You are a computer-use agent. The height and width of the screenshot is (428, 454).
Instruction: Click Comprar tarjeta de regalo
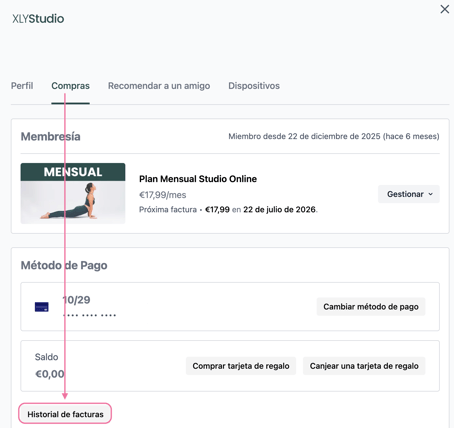[241, 366]
